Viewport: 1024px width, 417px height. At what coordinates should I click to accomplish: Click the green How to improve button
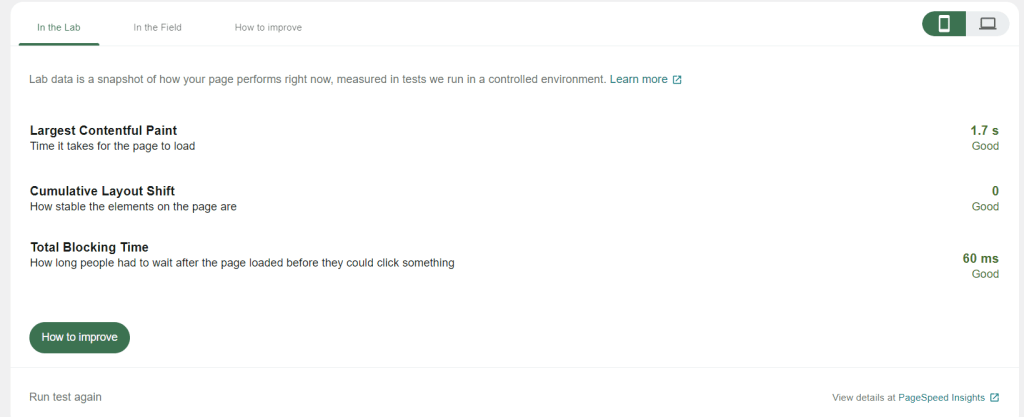[x=80, y=337]
